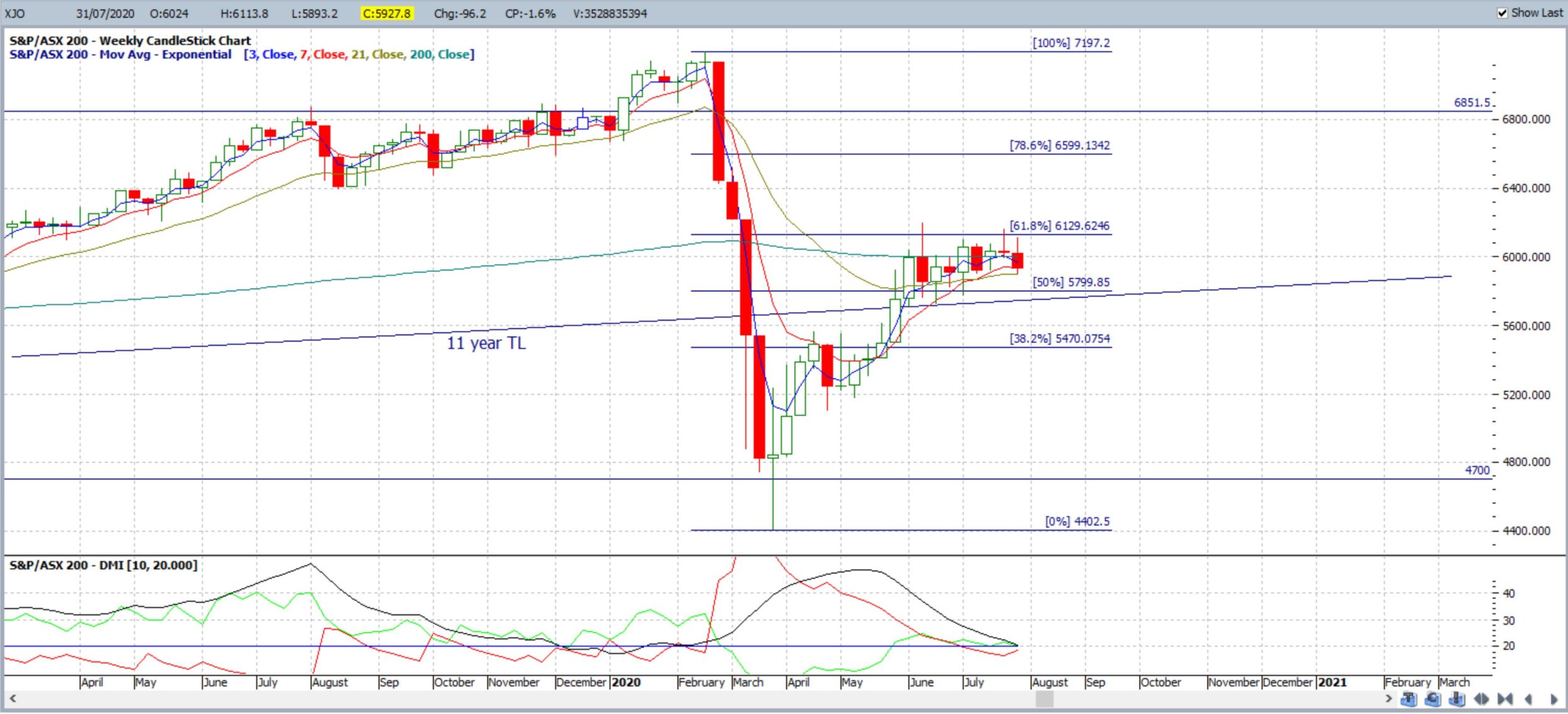1568x714 pixels.
Task: Click the single left-arrow step-back icon
Action: 1528,699
